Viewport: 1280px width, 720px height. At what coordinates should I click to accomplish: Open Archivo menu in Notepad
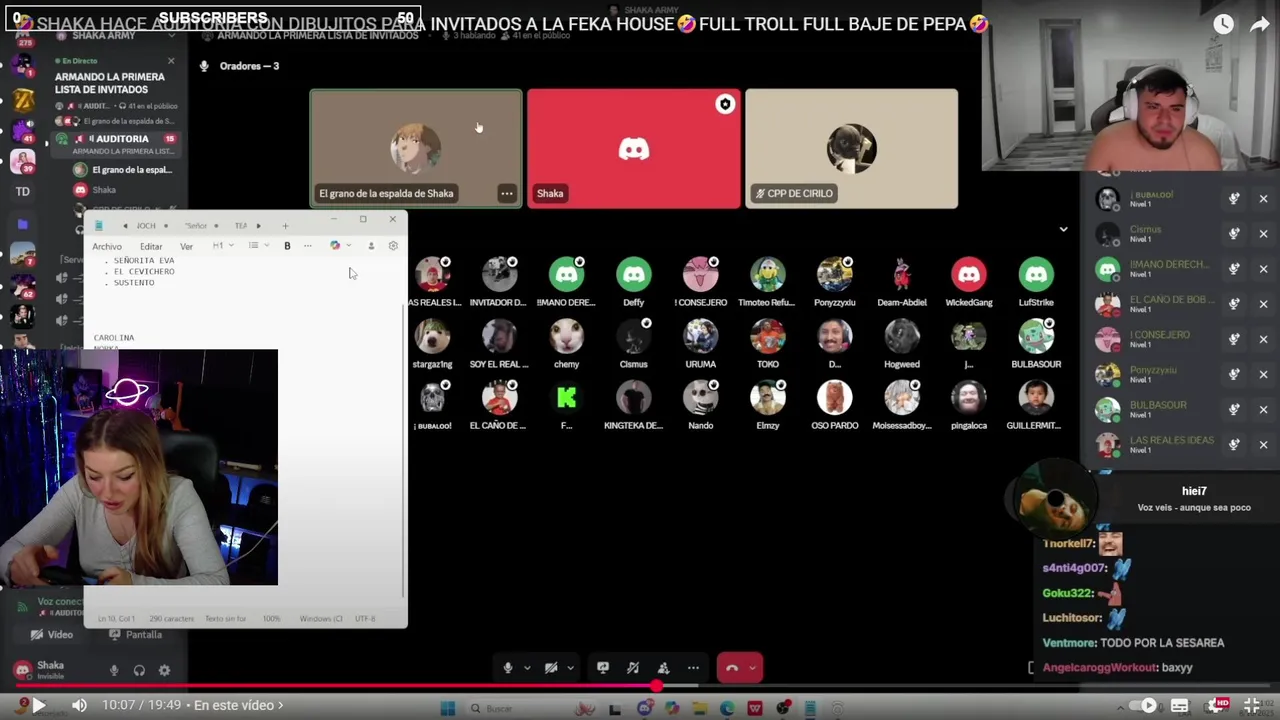pyautogui.click(x=107, y=247)
